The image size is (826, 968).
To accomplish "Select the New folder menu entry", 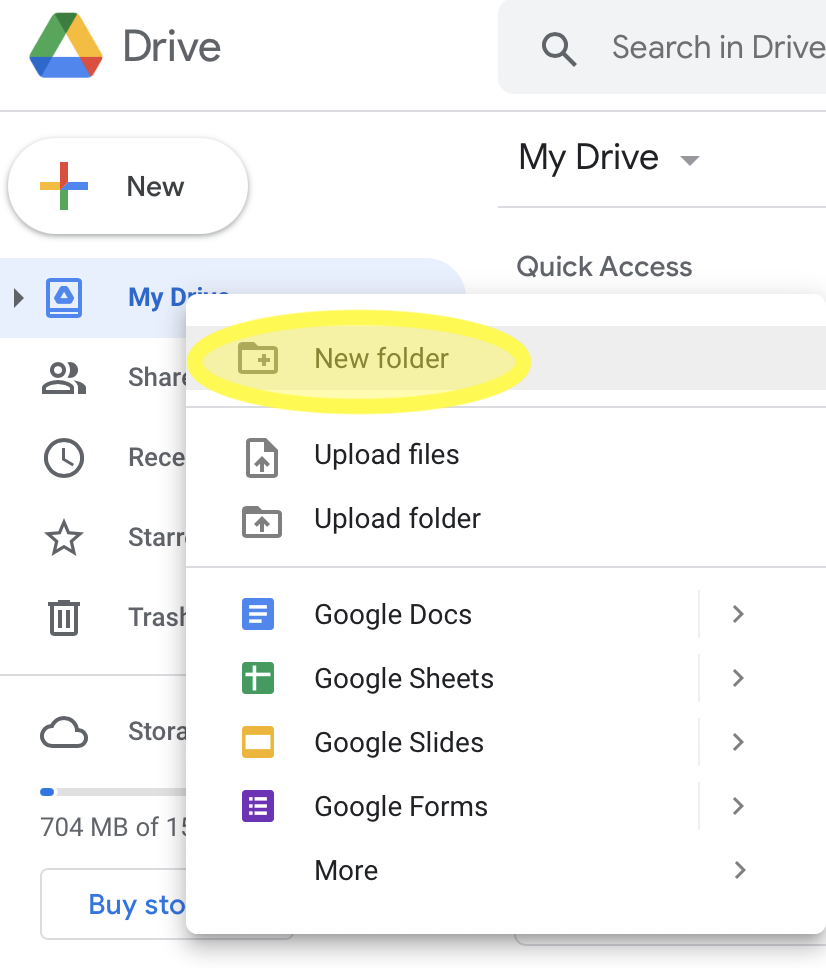I will pos(506,358).
